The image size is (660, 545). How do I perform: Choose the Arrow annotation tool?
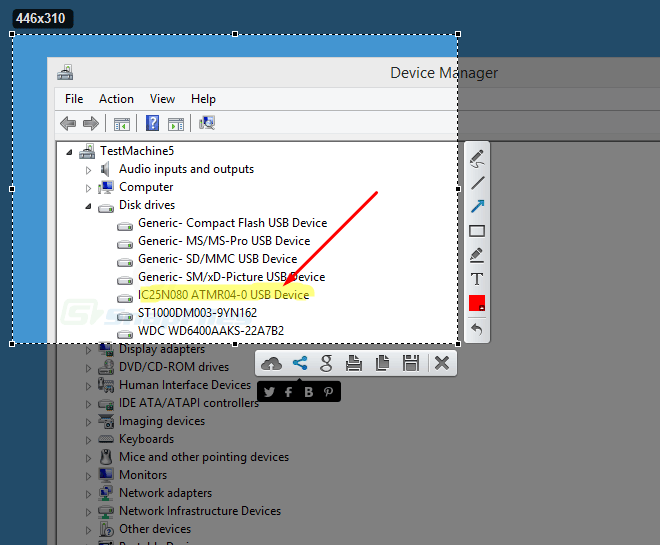click(x=477, y=206)
